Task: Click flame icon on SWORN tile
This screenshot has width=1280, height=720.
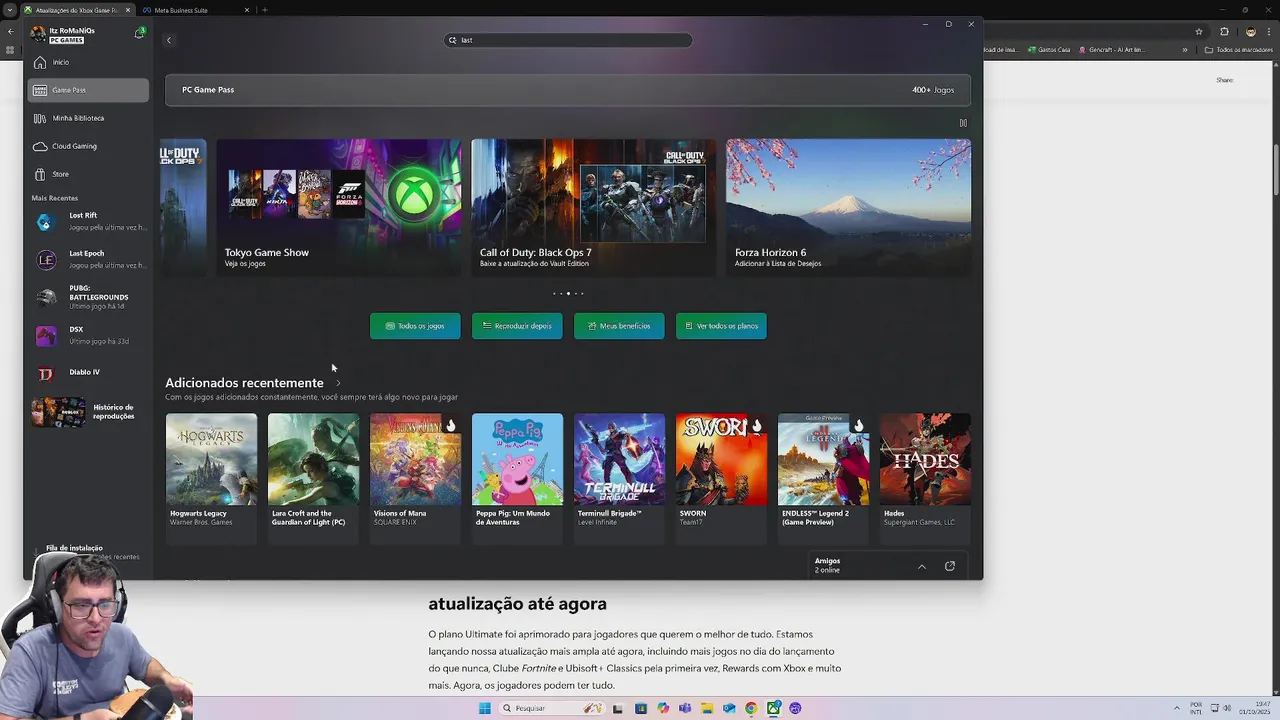Action: tap(757, 426)
